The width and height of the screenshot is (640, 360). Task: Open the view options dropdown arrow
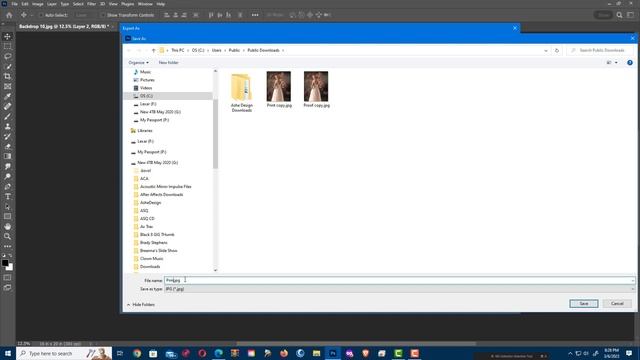pos(616,62)
